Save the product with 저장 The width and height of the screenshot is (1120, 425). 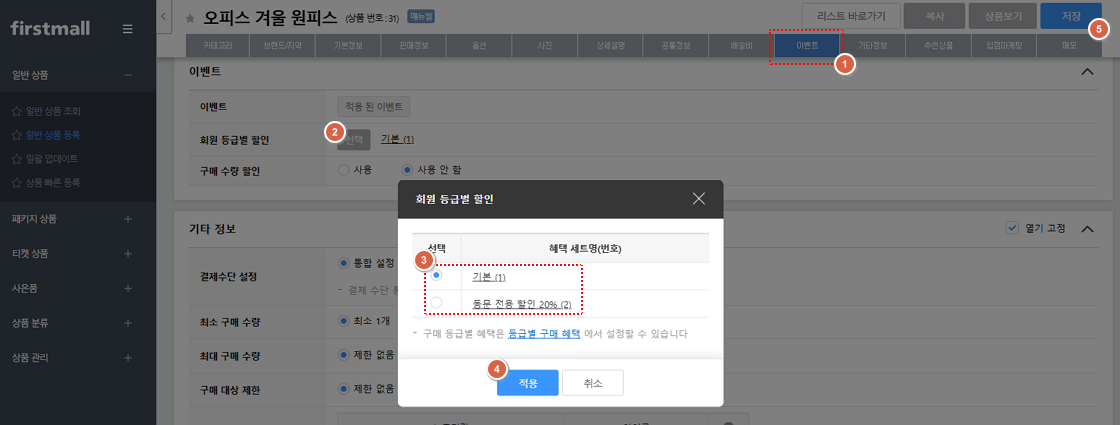click(x=1071, y=16)
